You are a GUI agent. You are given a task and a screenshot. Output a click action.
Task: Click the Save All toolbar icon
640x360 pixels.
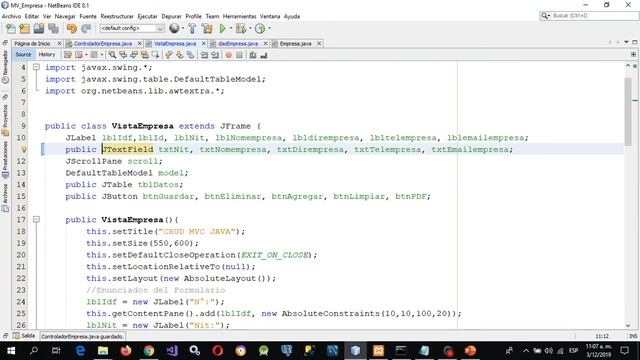(x=53, y=29)
